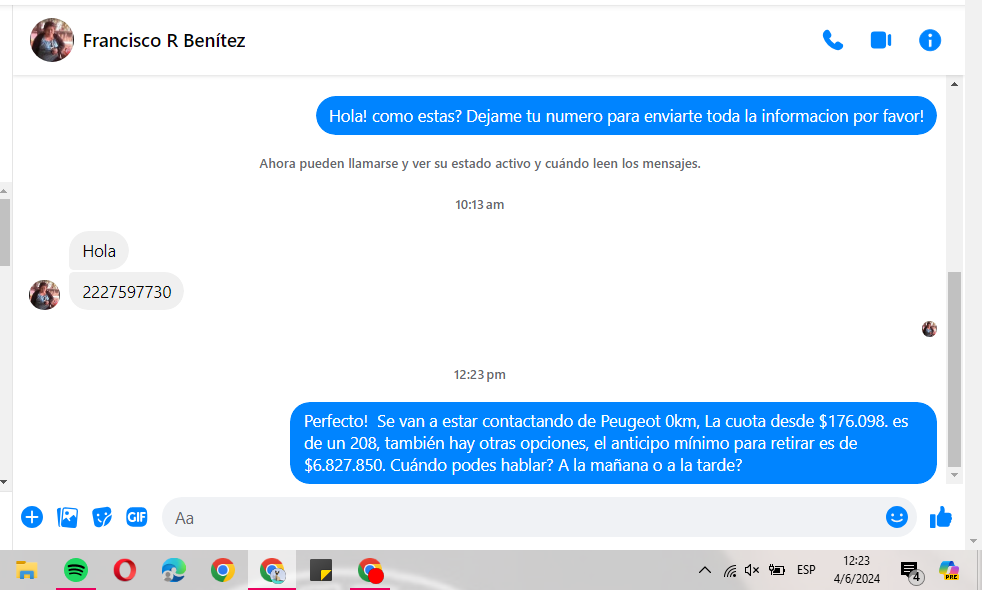Open the GIF picker

[137, 517]
